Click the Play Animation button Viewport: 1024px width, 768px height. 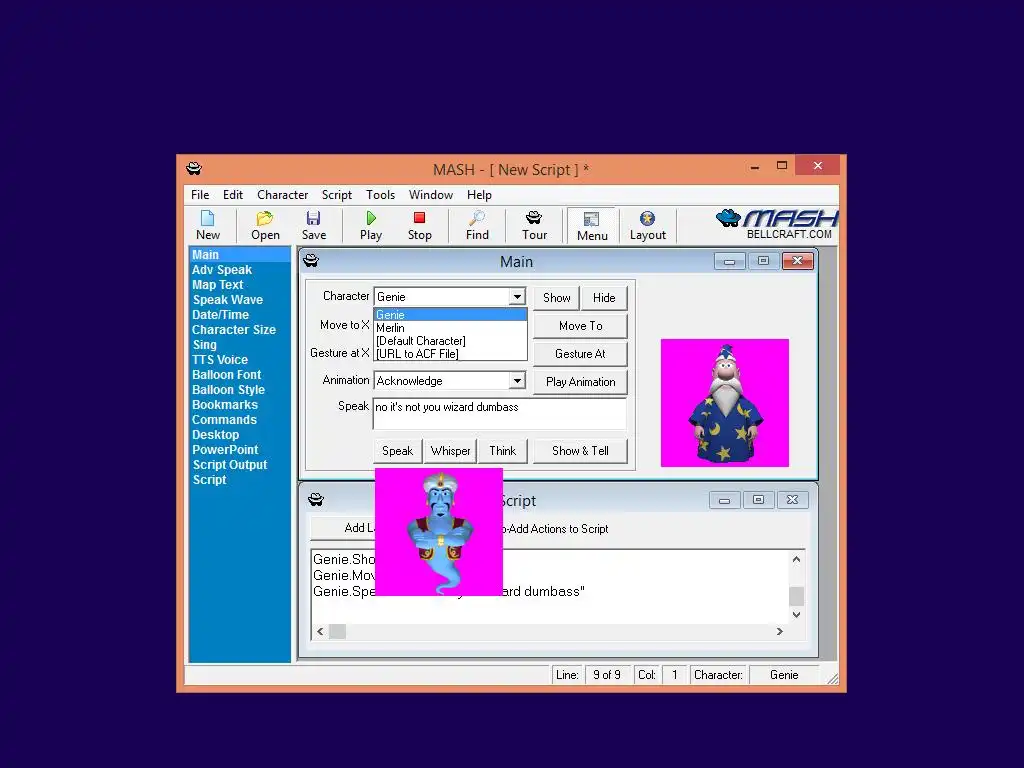pyautogui.click(x=580, y=382)
